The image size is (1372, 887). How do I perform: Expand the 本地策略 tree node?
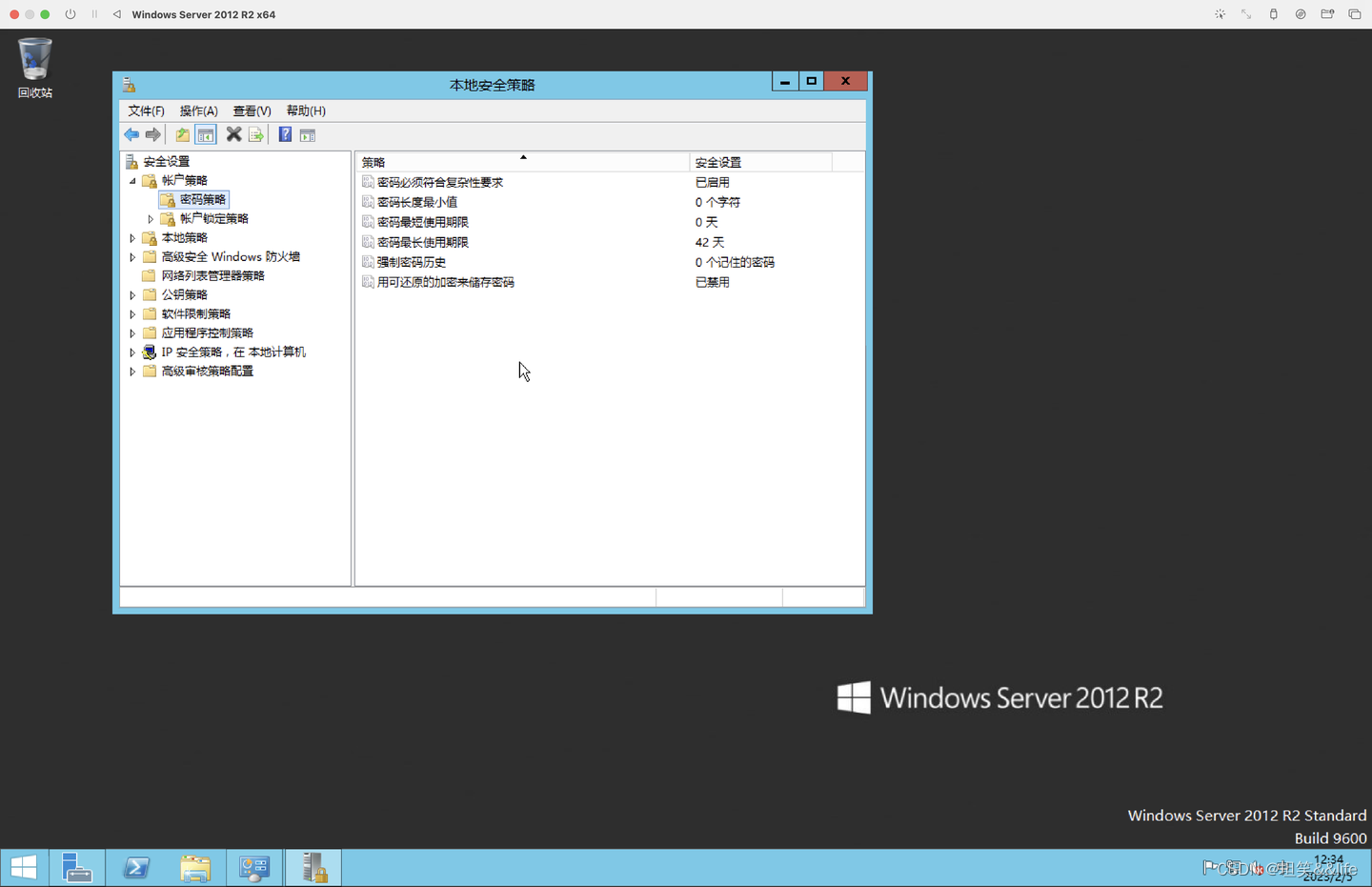pos(132,238)
